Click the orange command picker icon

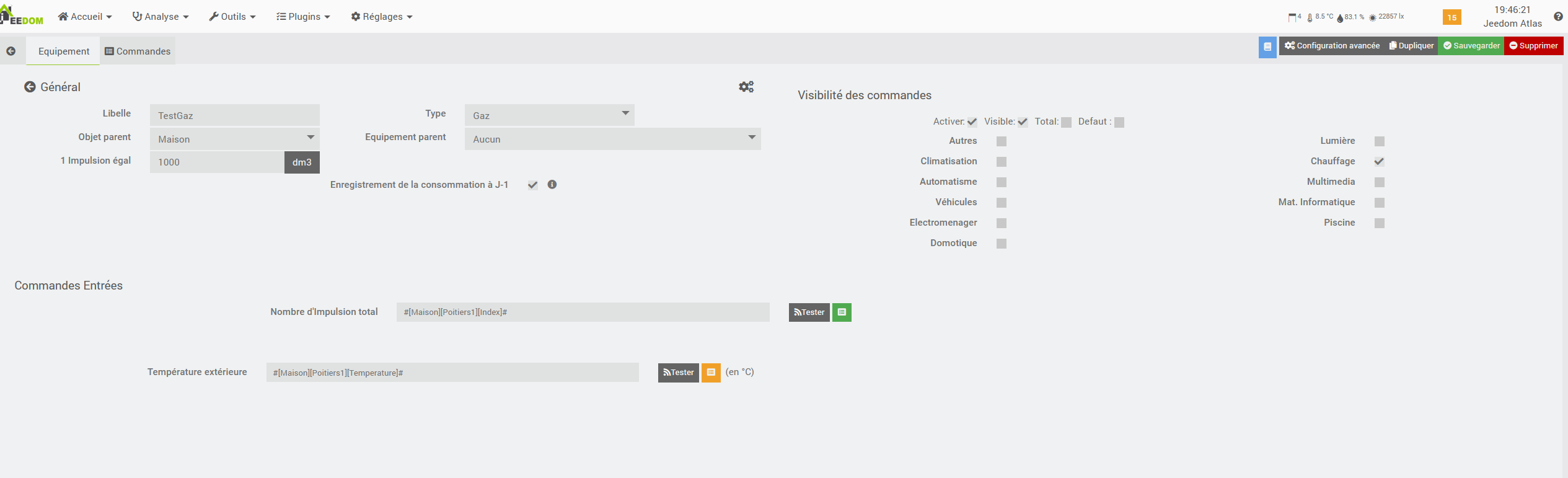click(x=711, y=373)
